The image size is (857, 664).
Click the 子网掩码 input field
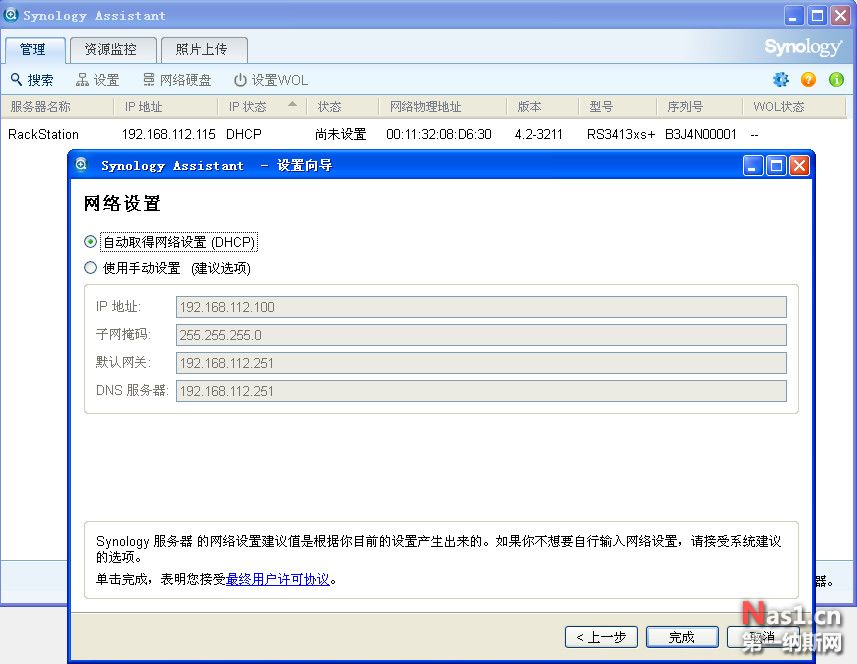(481, 335)
